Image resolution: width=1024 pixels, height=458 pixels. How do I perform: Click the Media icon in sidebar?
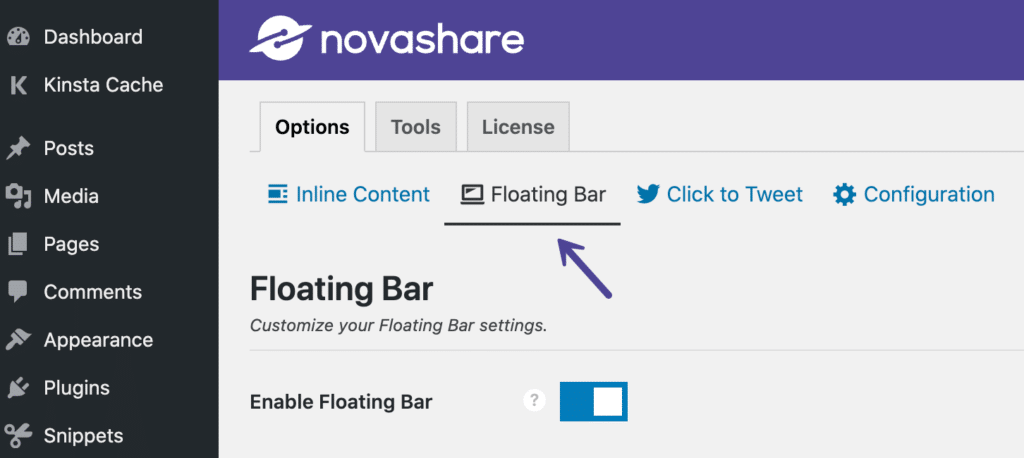18,196
